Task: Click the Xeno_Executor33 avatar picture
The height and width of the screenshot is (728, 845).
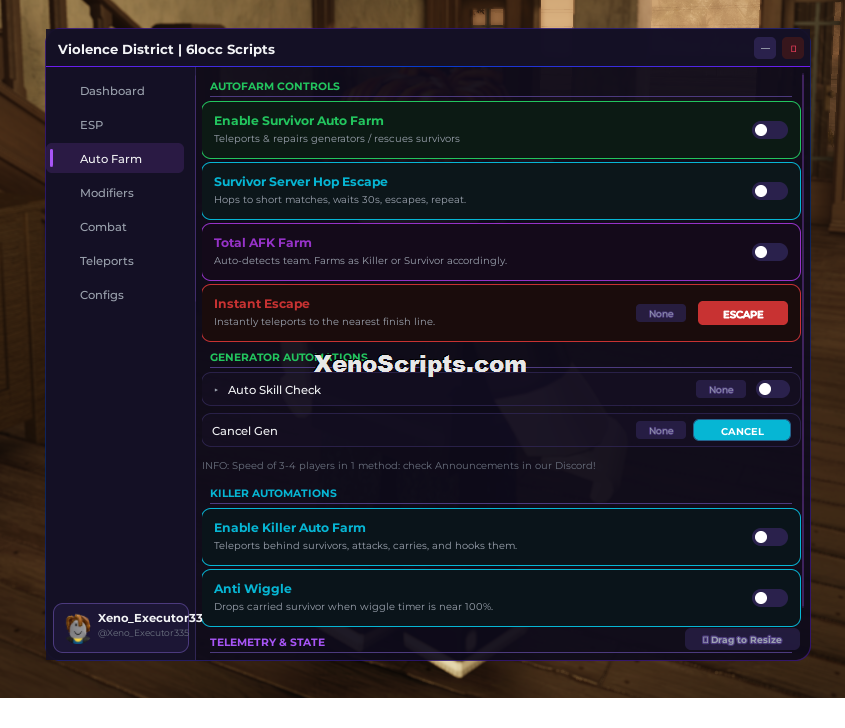Action: pyautogui.click(x=78, y=628)
